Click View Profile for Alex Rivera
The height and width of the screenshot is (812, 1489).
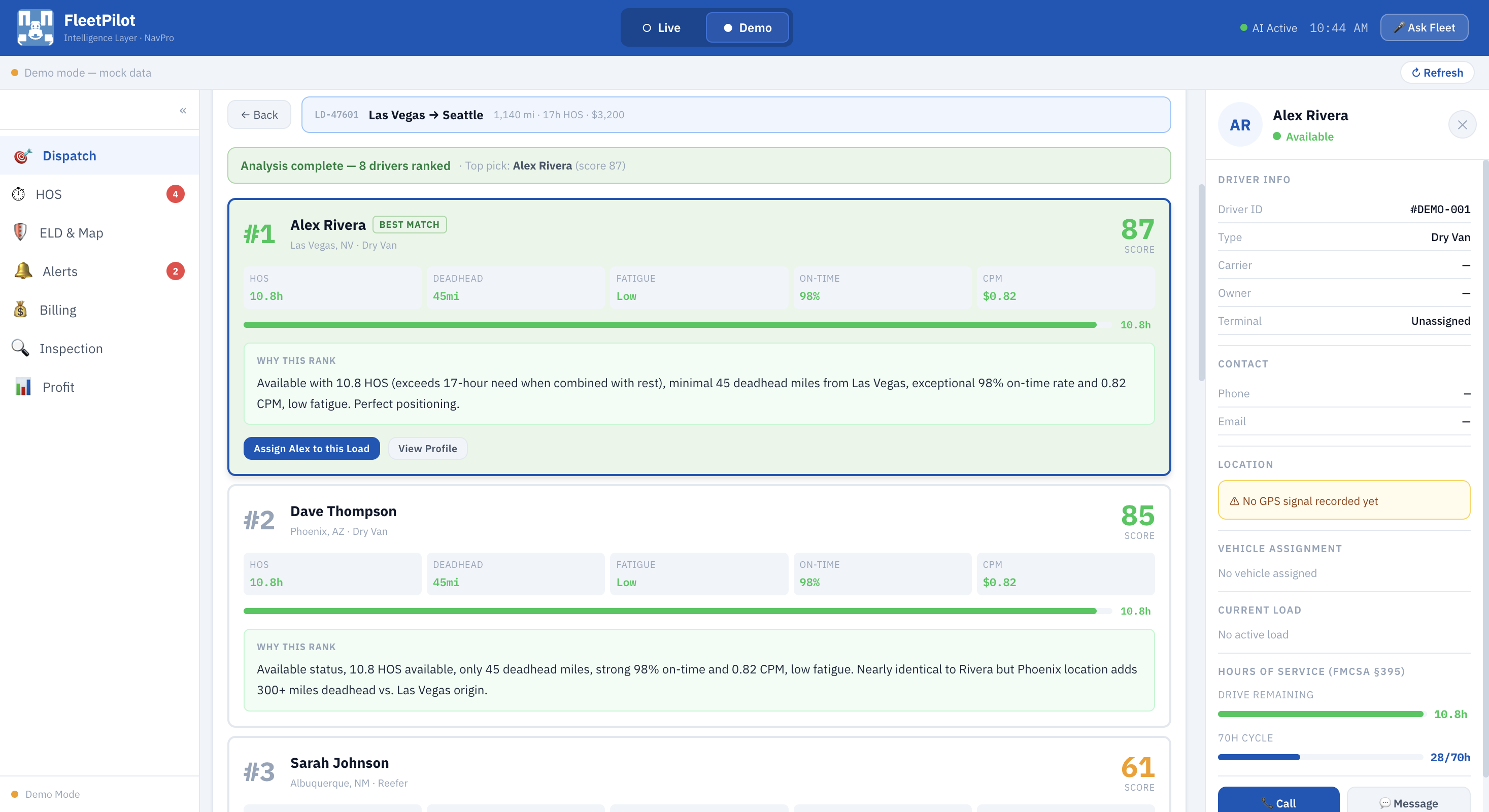click(427, 449)
